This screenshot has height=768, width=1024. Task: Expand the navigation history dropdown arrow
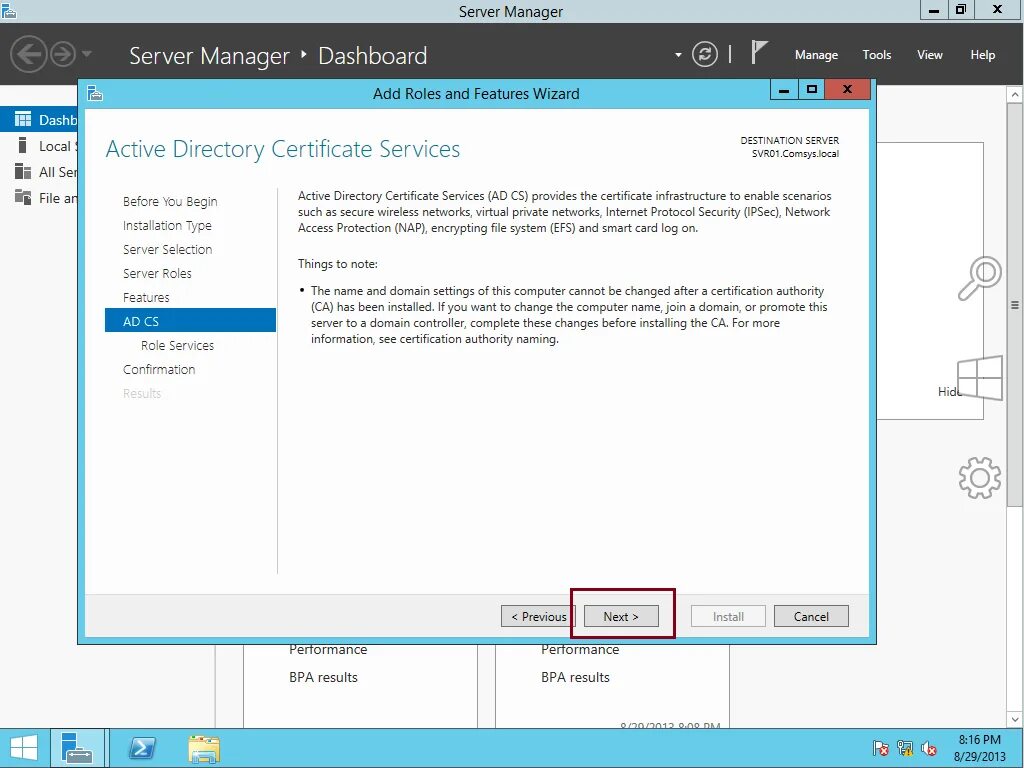[x=87, y=54]
